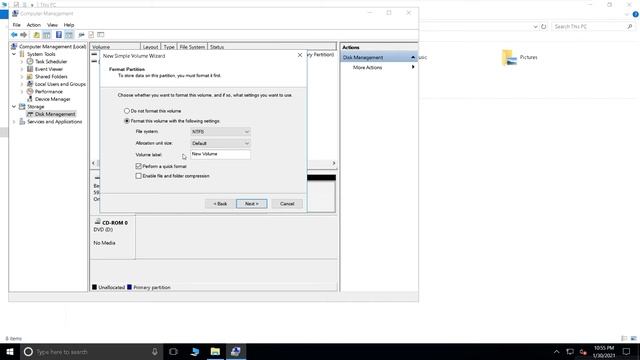Click the rightmost view layout toolbar icon
This screenshot has height=360, width=640.
tap(101, 35)
